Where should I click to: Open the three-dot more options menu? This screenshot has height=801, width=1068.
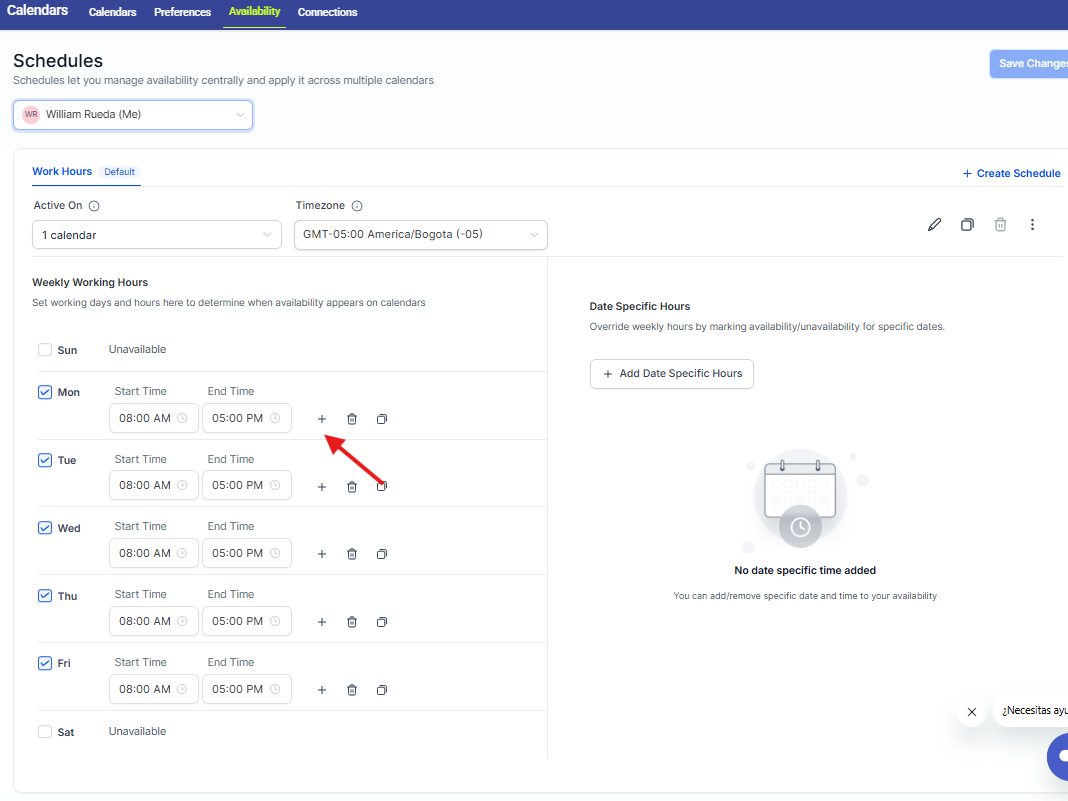[1032, 225]
